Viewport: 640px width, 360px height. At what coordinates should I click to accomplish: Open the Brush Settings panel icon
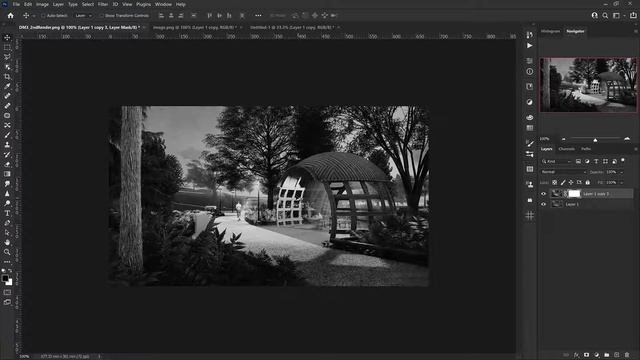(530, 143)
